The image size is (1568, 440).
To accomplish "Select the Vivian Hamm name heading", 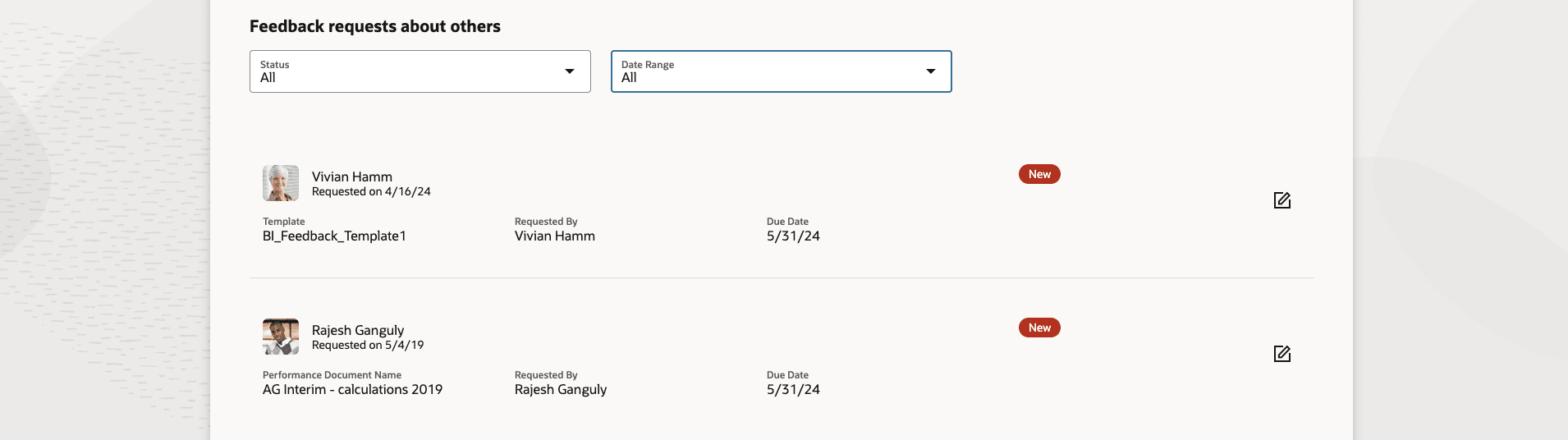I will coord(352,176).
